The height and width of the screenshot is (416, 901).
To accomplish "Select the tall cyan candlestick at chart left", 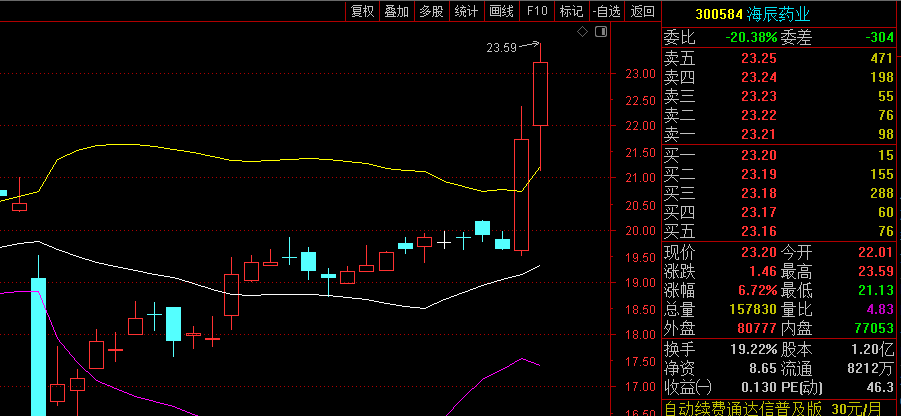I will click(38, 346).
